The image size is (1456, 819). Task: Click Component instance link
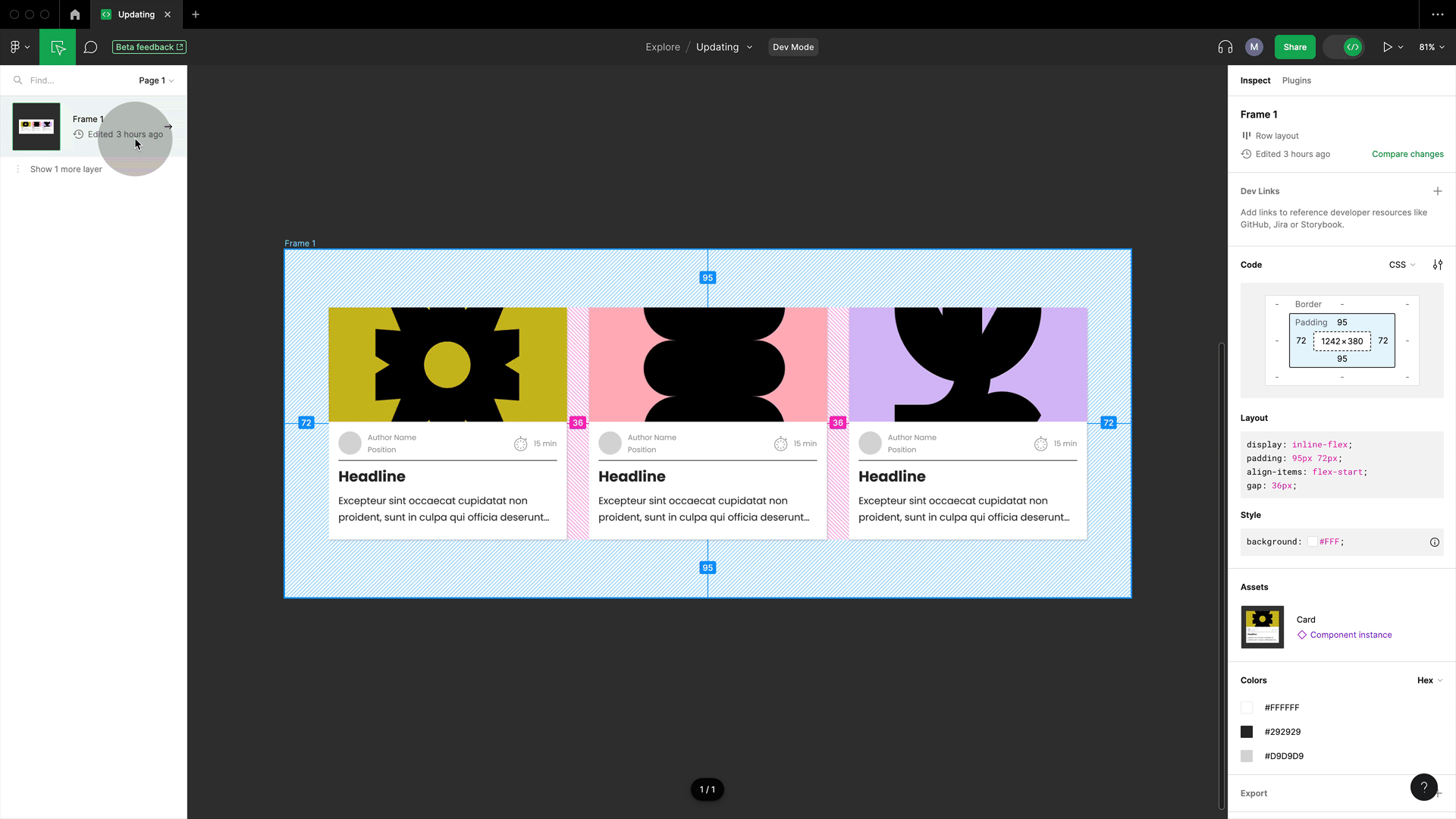1350,635
